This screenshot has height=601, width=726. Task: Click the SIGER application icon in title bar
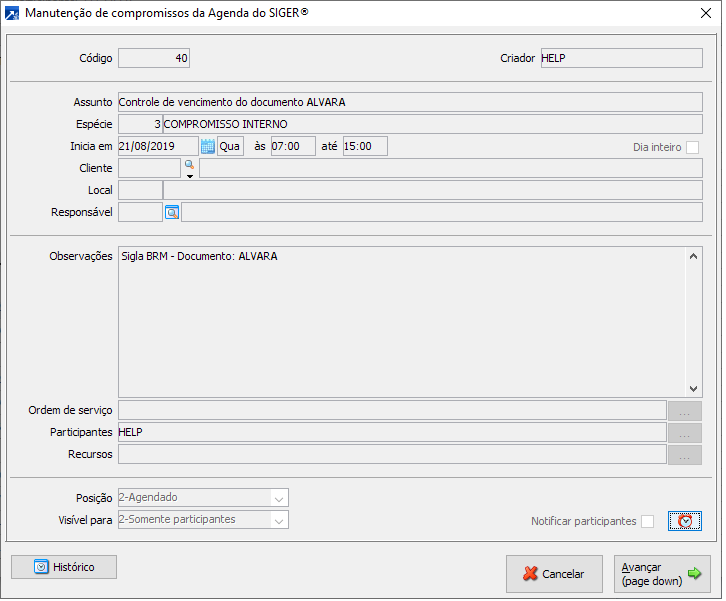(12, 13)
